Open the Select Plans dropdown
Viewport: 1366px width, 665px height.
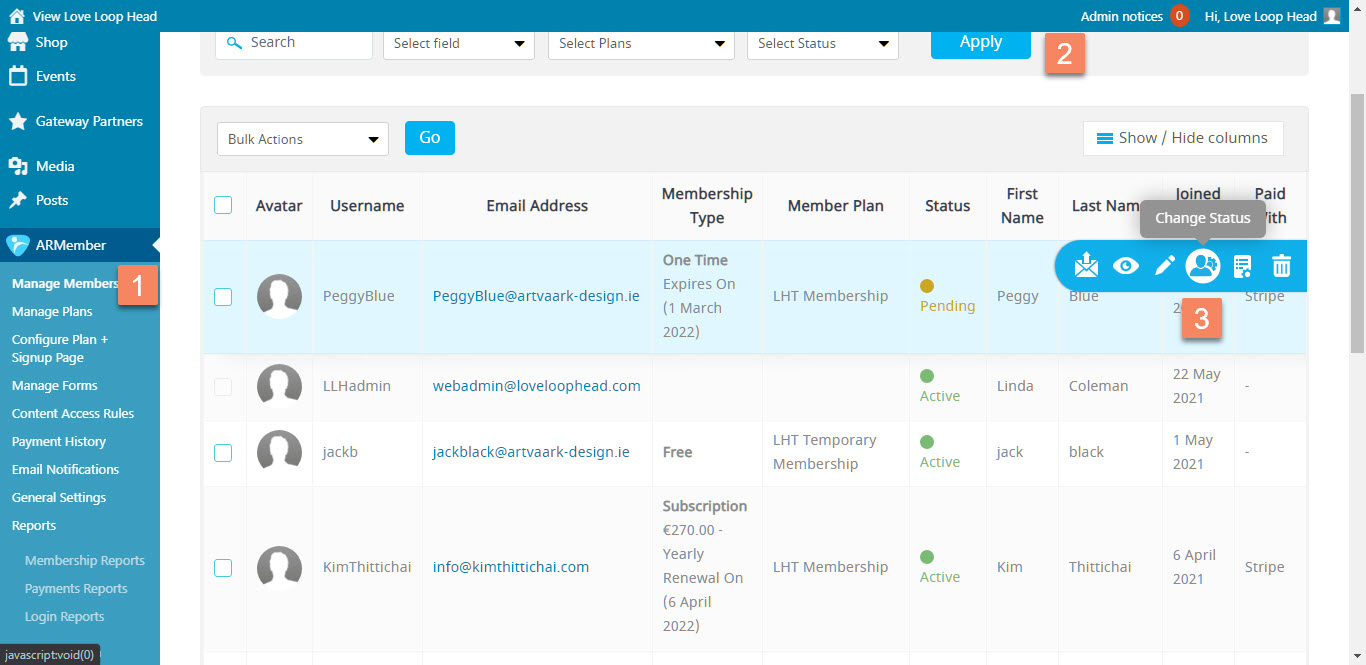pyautogui.click(x=641, y=44)
